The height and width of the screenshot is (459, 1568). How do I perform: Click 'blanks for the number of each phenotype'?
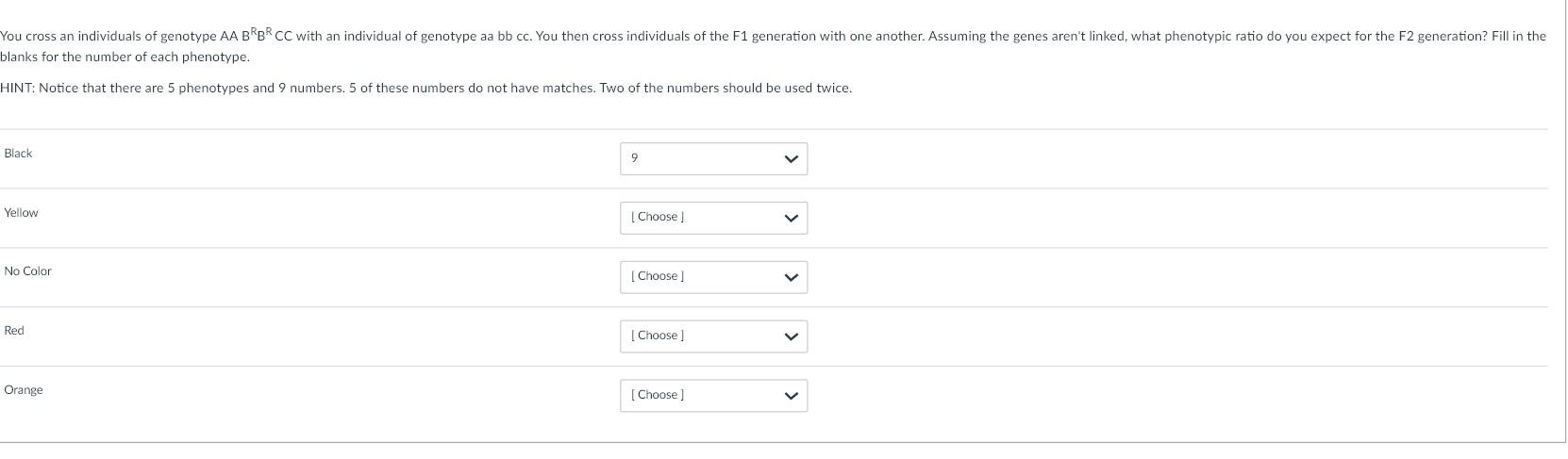tap(125, 57)
